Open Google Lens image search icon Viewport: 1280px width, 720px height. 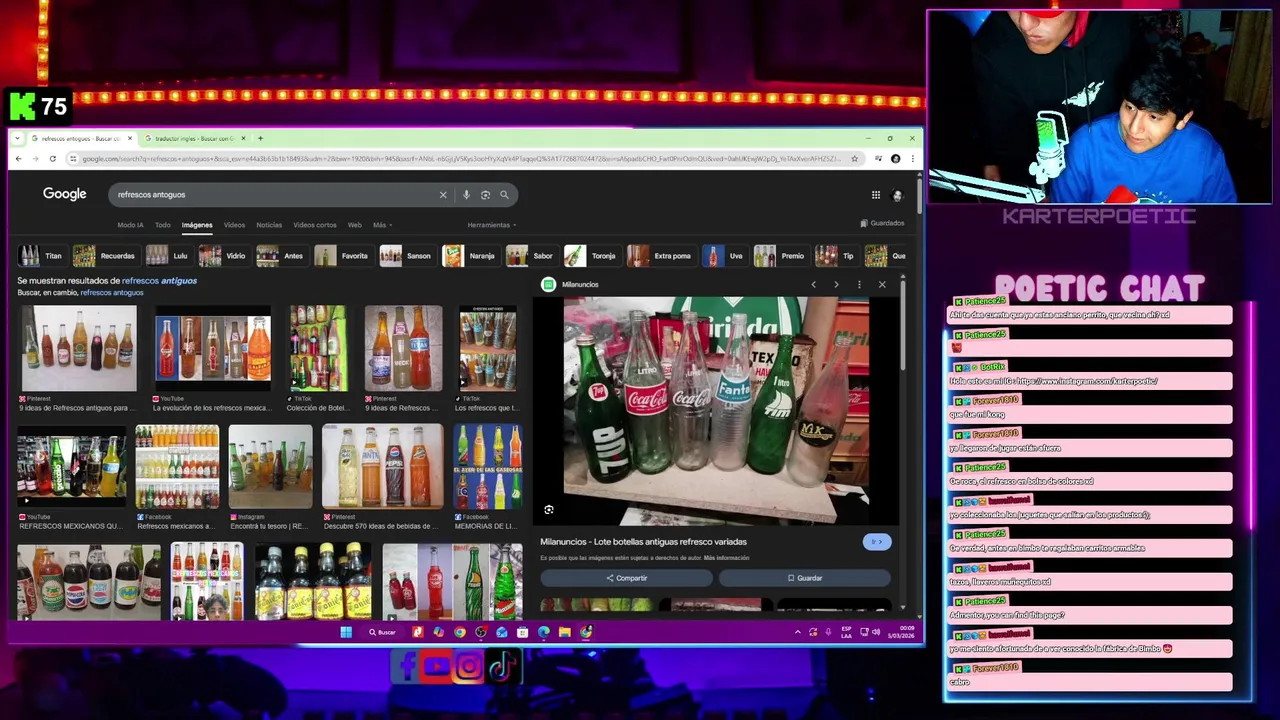[485, 195]
